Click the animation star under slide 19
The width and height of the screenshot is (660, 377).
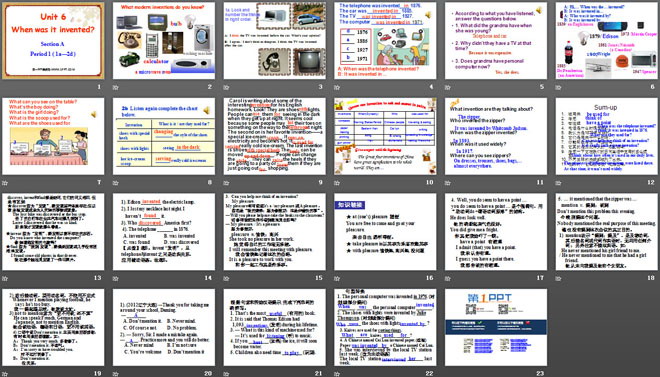(5, 374)
